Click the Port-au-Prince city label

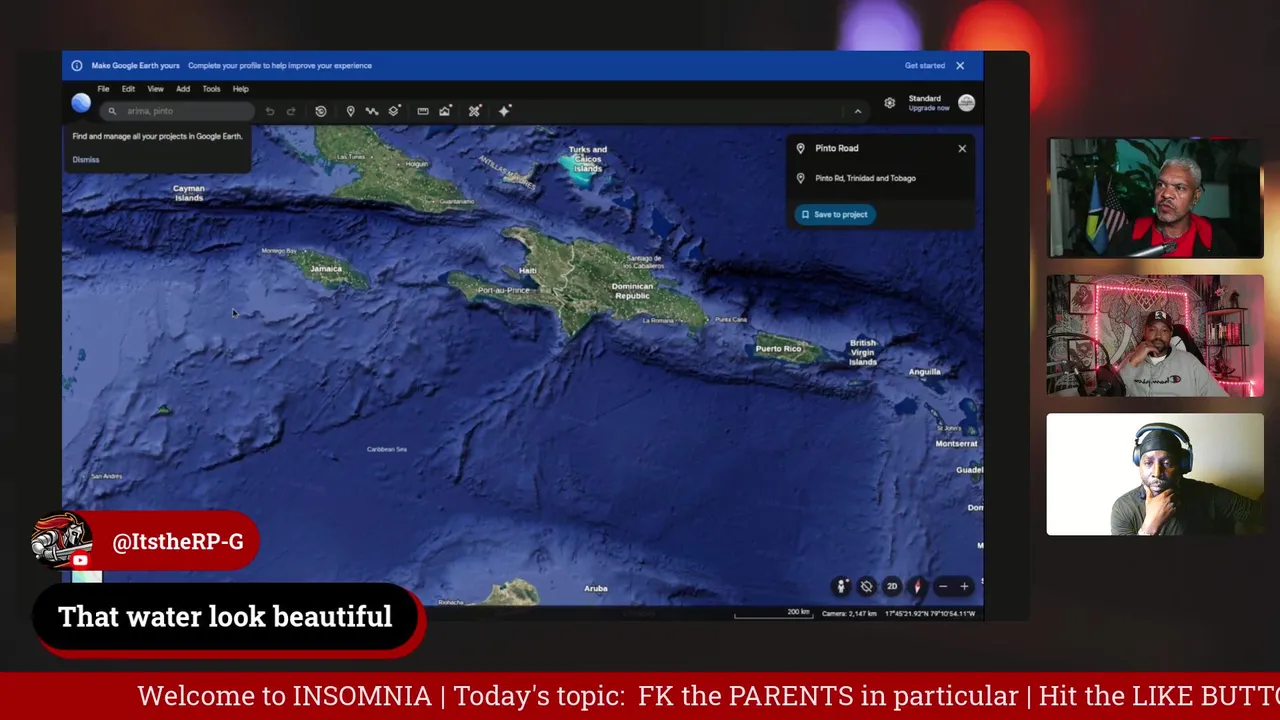tap(504, 290)
